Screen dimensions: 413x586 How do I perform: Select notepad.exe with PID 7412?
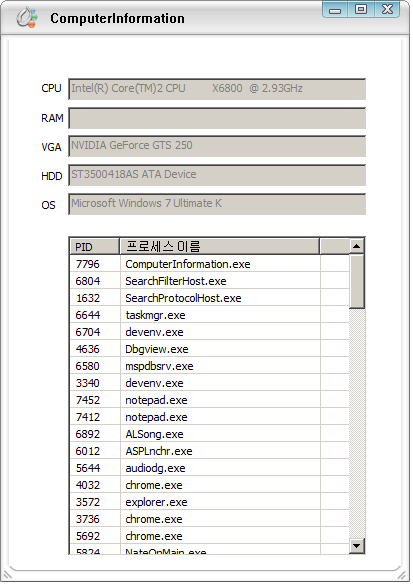point(209,417)
